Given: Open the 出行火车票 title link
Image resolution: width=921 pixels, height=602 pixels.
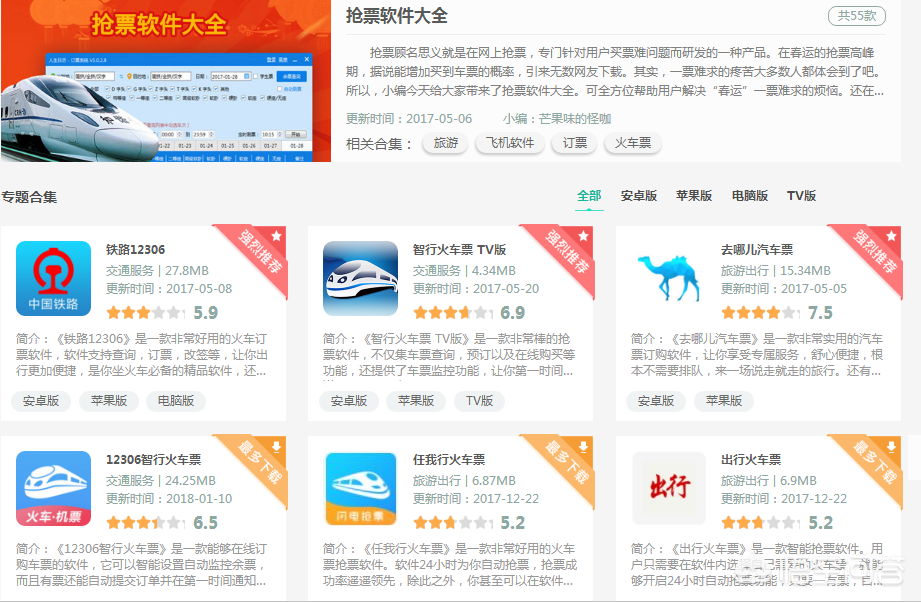Looking at the screenshot, I should pos(751,459).
